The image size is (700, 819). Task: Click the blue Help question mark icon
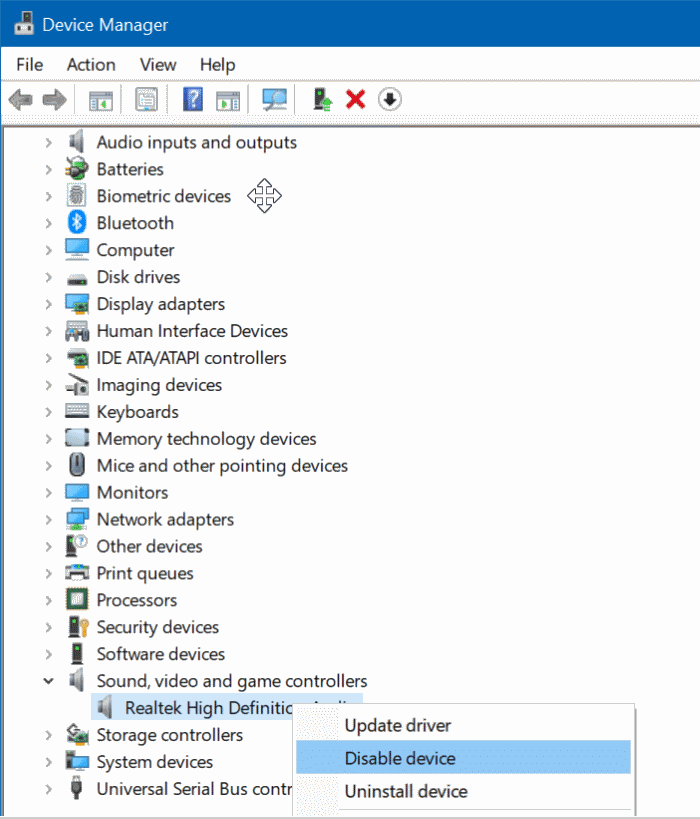pos(193,99)
